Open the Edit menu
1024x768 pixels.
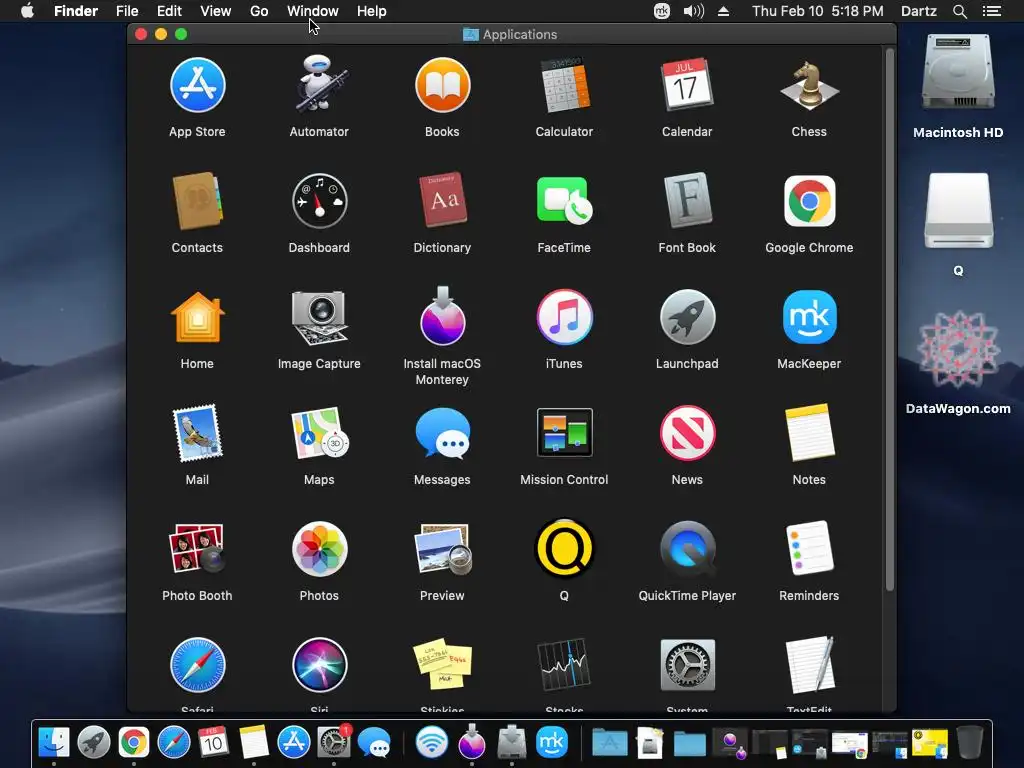(169, 11)
